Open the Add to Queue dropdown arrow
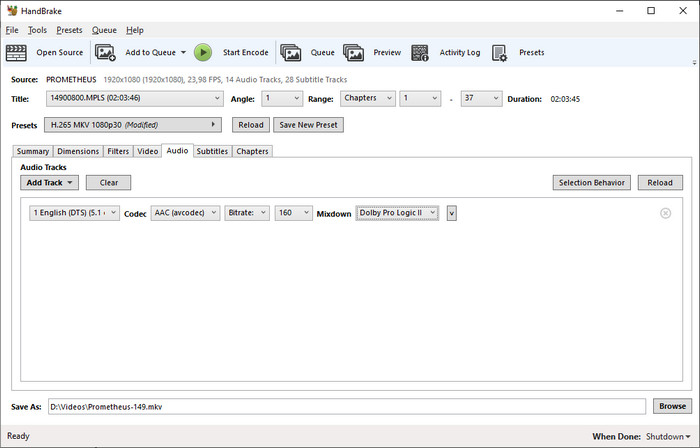 [183, 53]
